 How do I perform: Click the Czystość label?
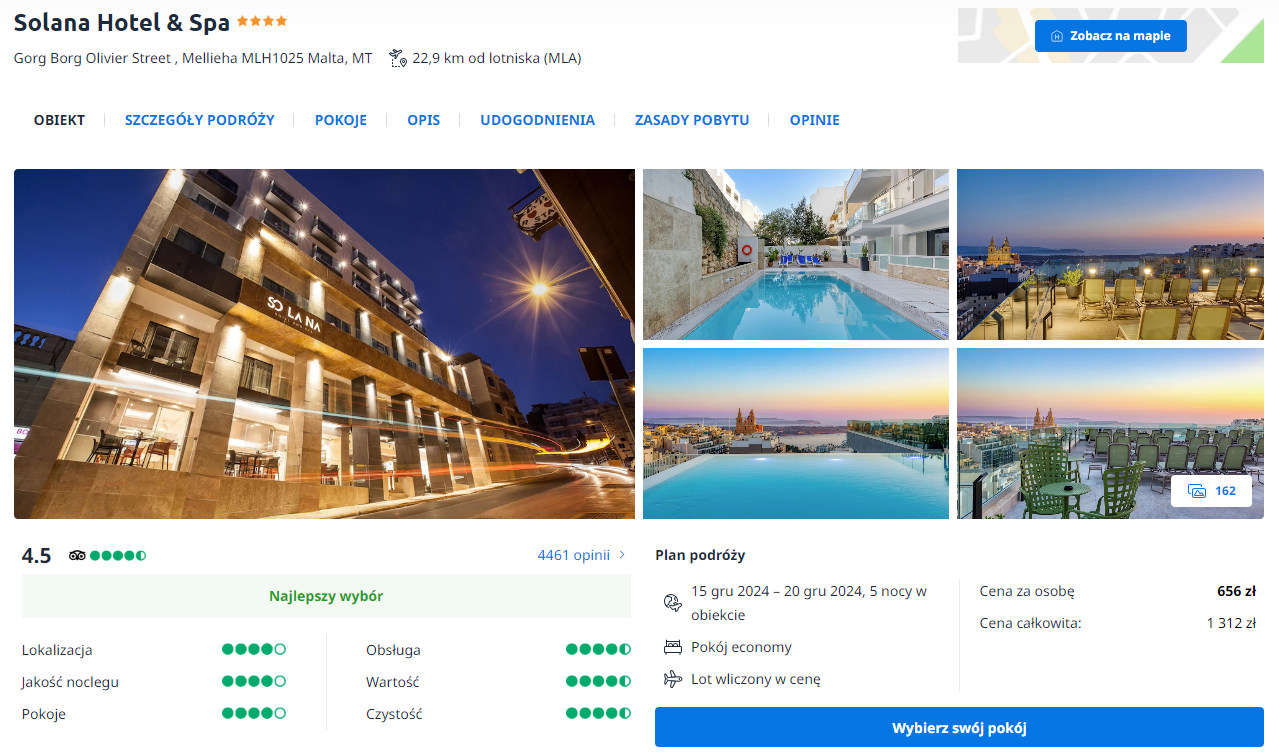tap(394, 714)
